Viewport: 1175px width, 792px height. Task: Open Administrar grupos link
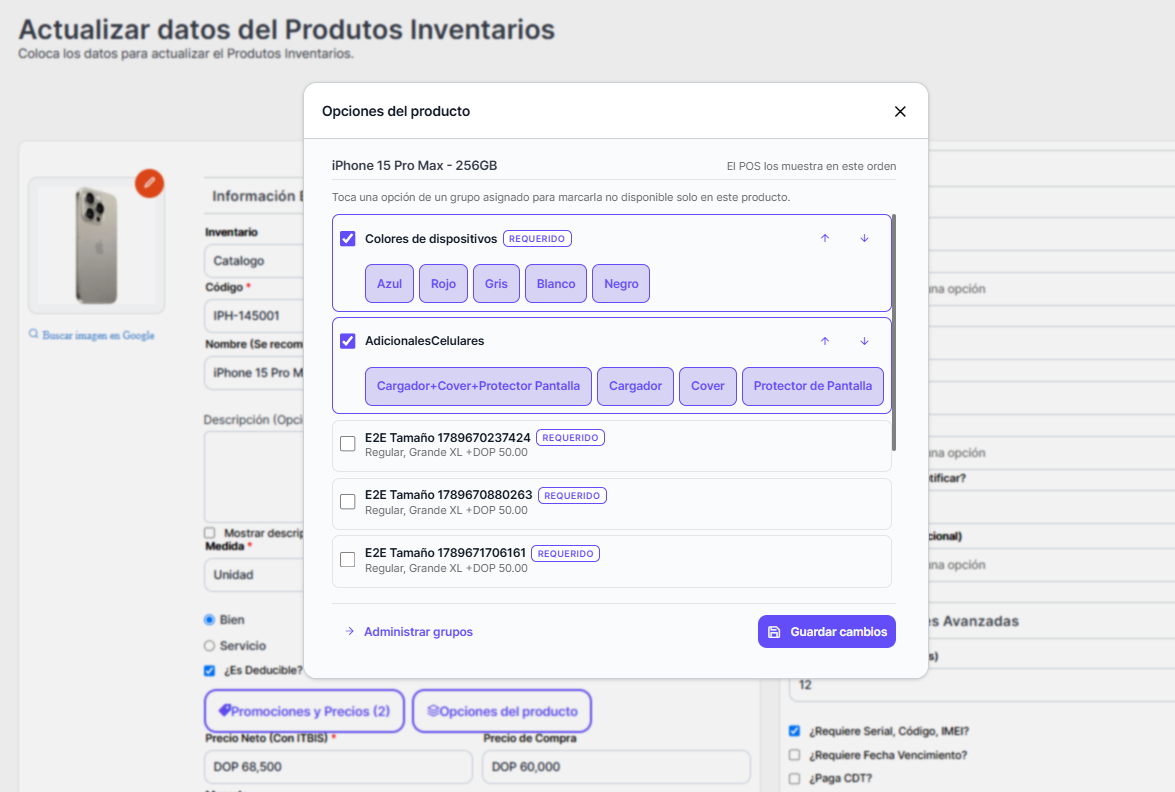[409, 632]
